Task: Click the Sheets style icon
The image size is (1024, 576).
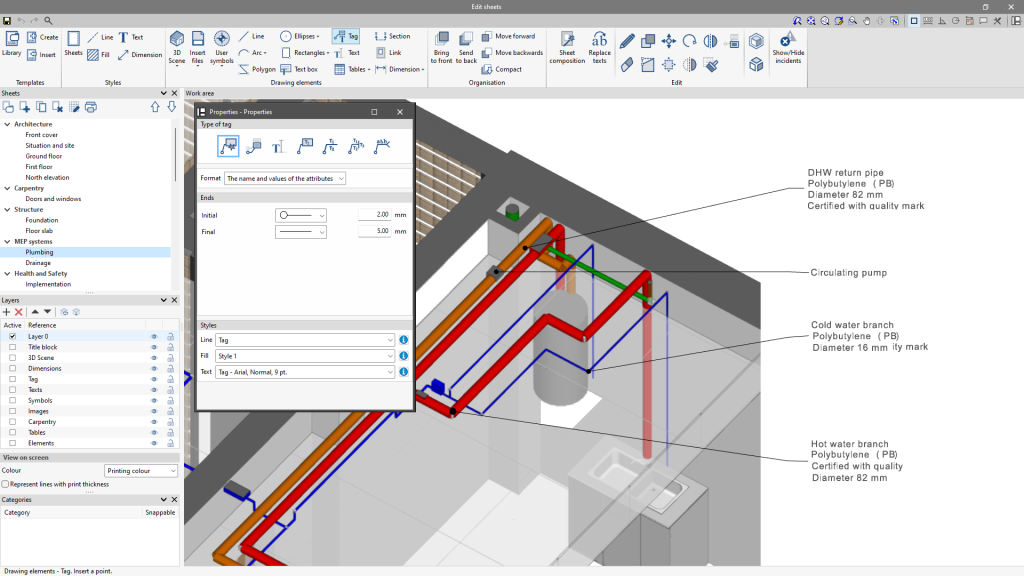Action: click(73, 44)
